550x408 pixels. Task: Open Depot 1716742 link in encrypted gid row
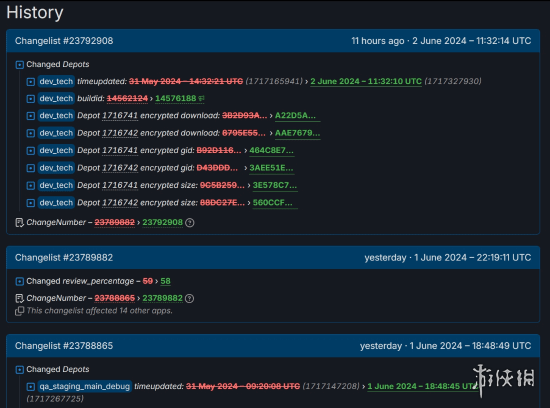coord(120,168)
